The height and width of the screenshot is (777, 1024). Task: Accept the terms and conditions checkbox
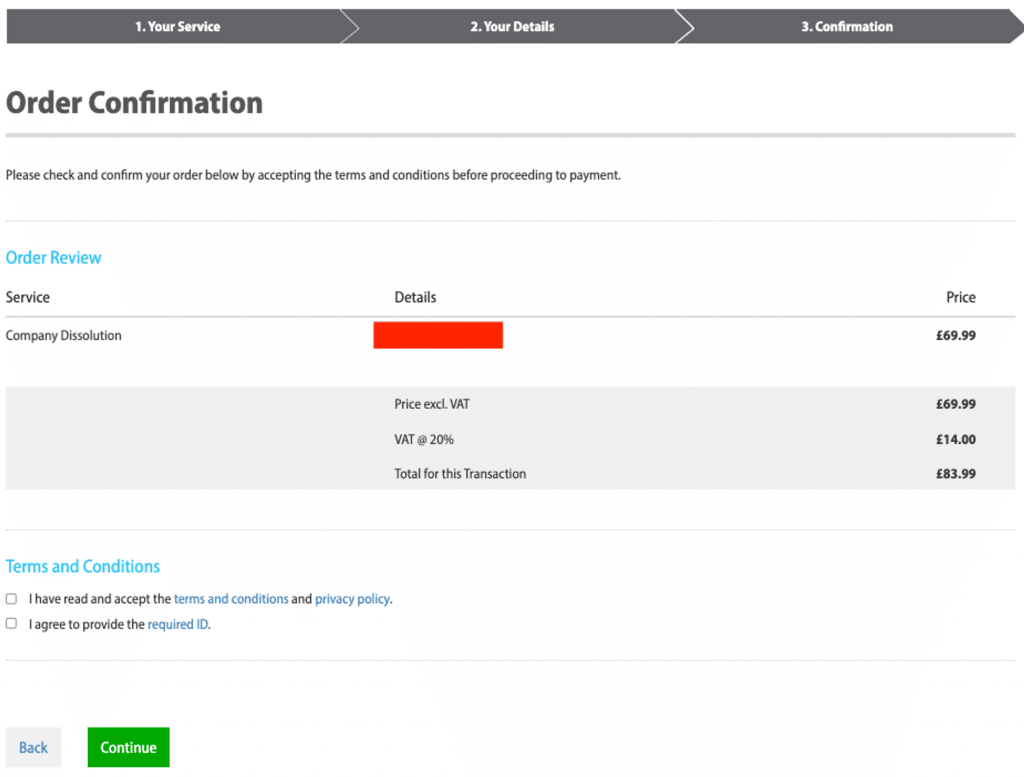tap(12, 599)
